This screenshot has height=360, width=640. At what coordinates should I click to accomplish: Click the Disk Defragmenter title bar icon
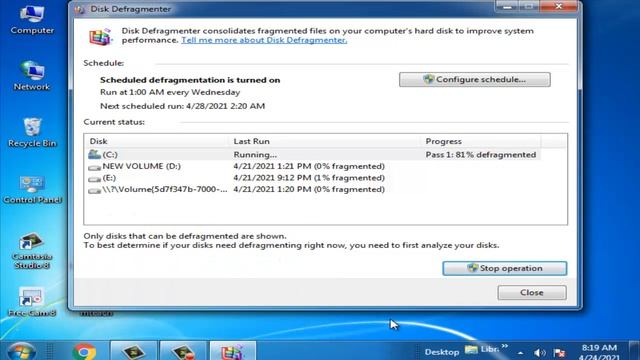point(80,9)
